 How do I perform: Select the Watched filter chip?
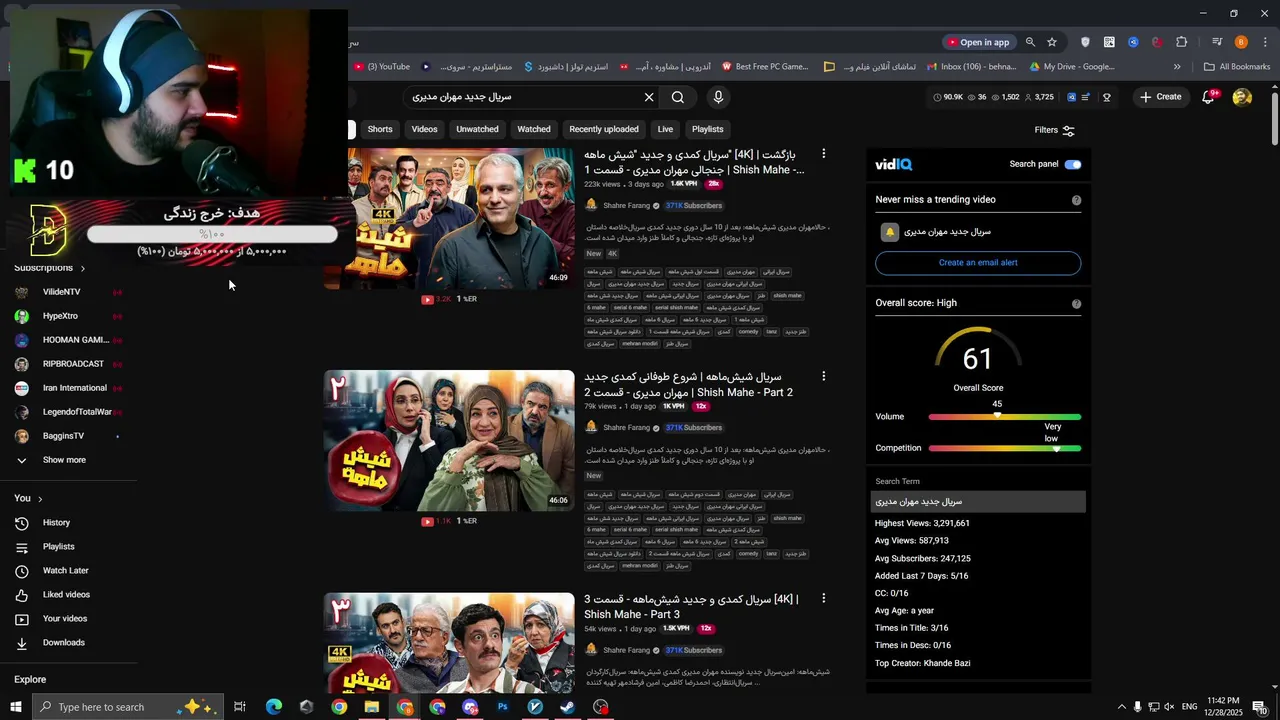[534, 129]
